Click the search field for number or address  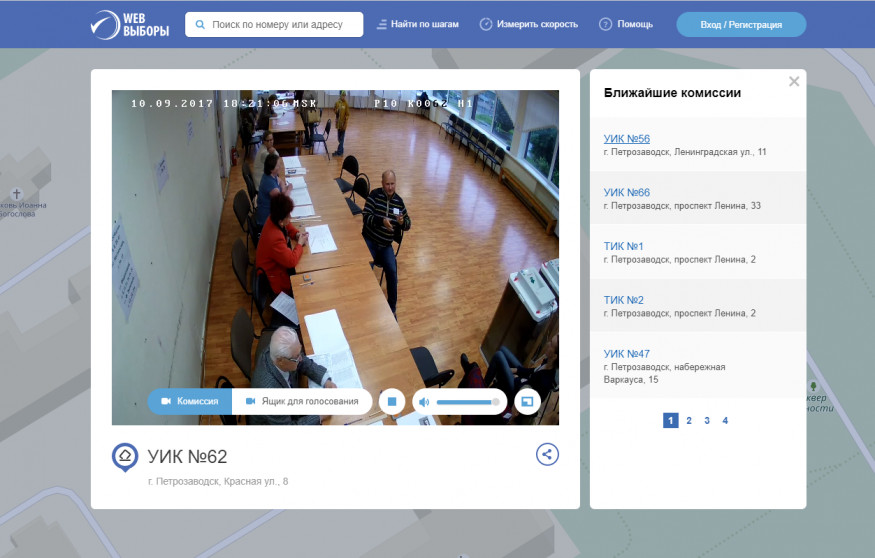coord(284,24)
